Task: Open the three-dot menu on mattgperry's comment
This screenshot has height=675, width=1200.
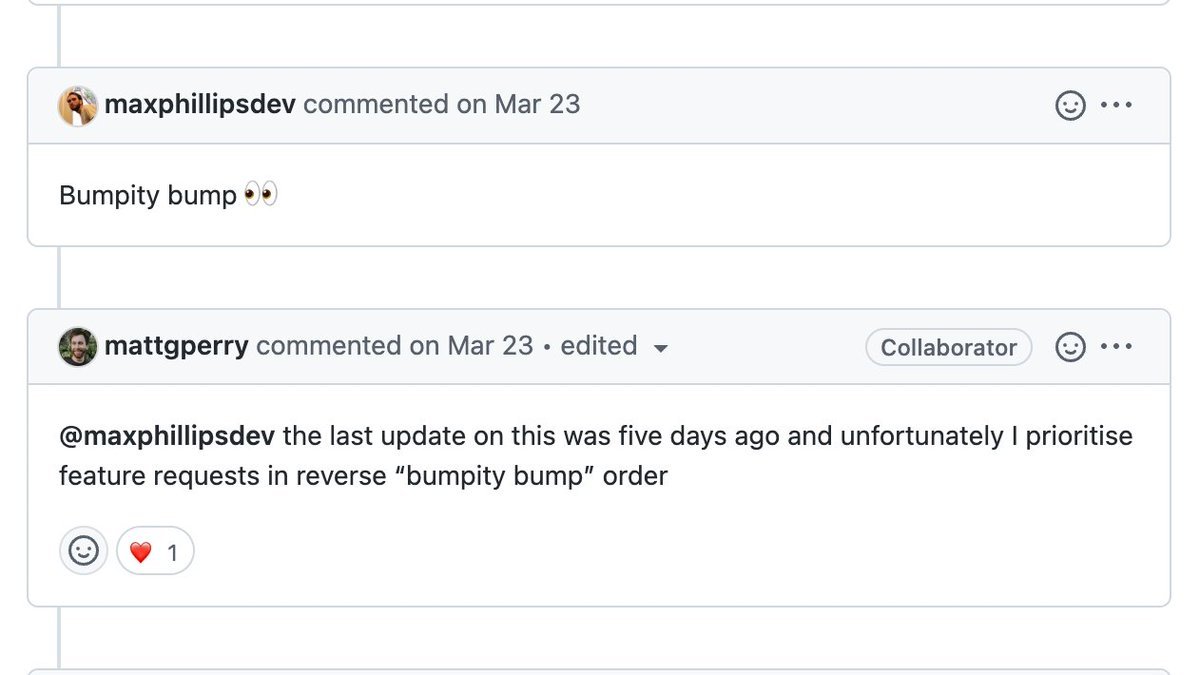Action: click(x=1116, y=347)
